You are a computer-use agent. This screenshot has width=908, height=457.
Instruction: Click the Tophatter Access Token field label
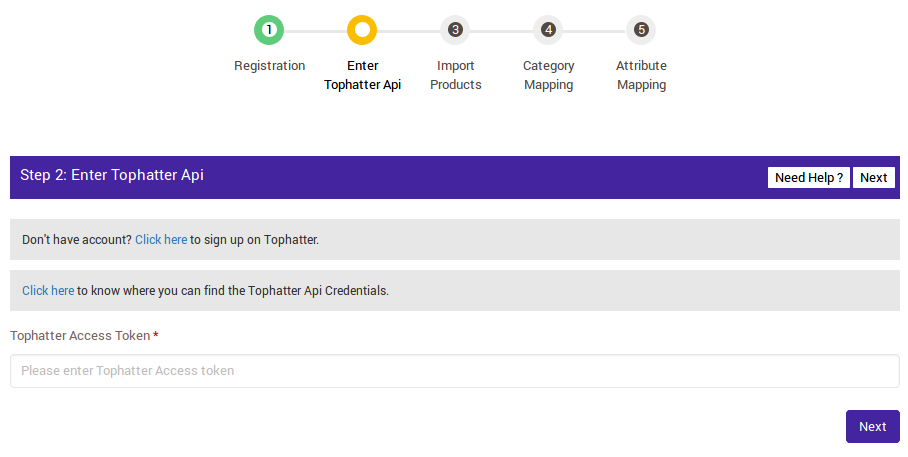pyautogui.click(x=80, y=336)
